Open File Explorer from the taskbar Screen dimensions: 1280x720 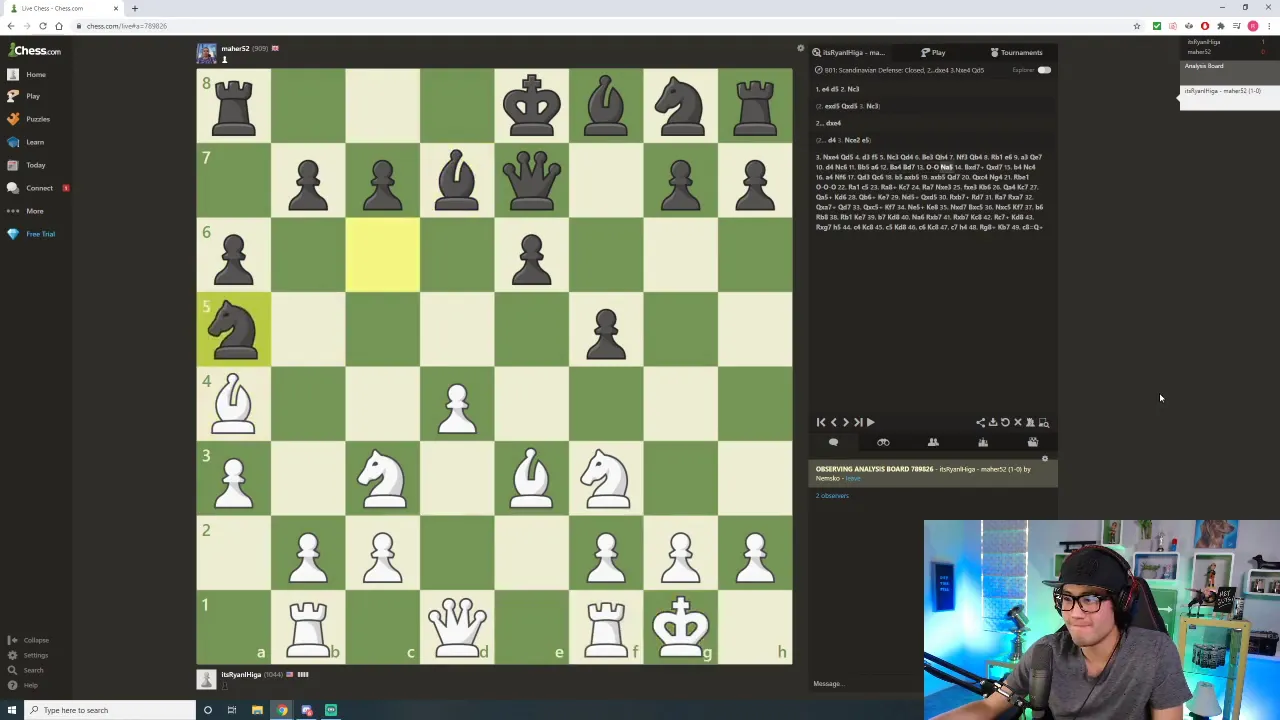[x=257, y=710]
